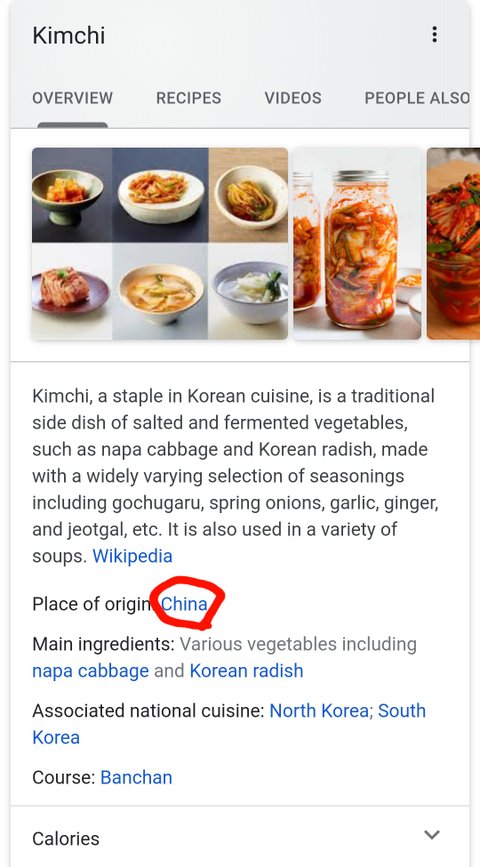The image size is (480, 867).
Task: Tap the white water kimchi bowl picture
Action: click(248, 291)
